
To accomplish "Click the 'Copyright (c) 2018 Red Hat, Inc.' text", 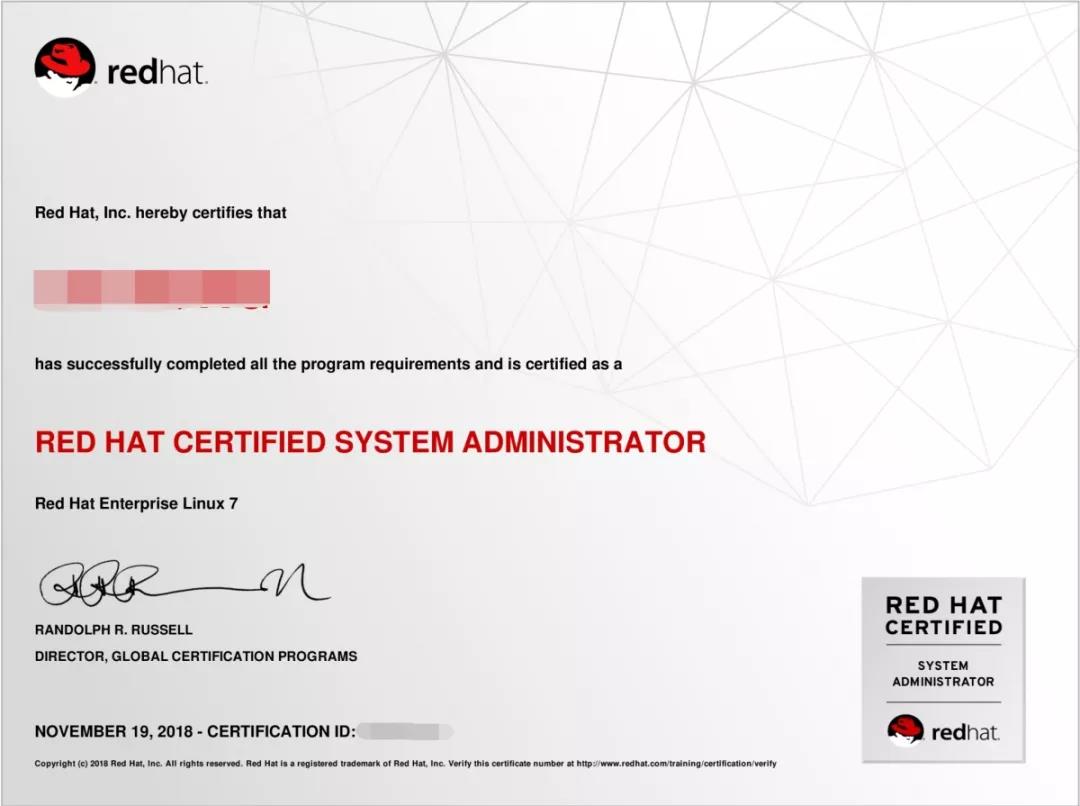I will (98, 763).
